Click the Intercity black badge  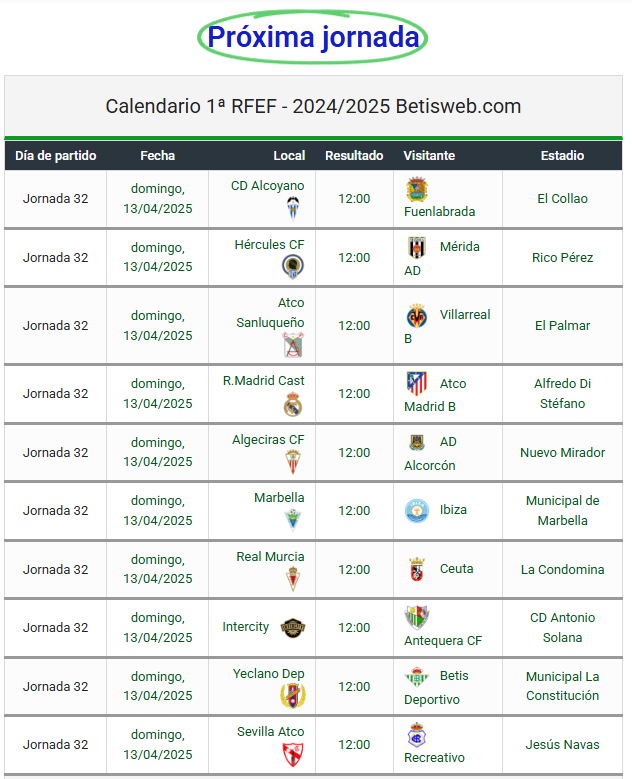[293, 627]
